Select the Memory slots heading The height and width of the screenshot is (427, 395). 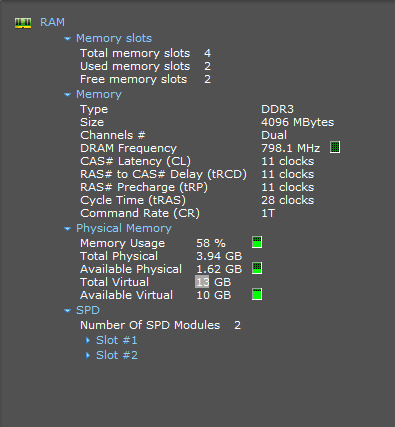pyautogui.click(x=114, y=38)
